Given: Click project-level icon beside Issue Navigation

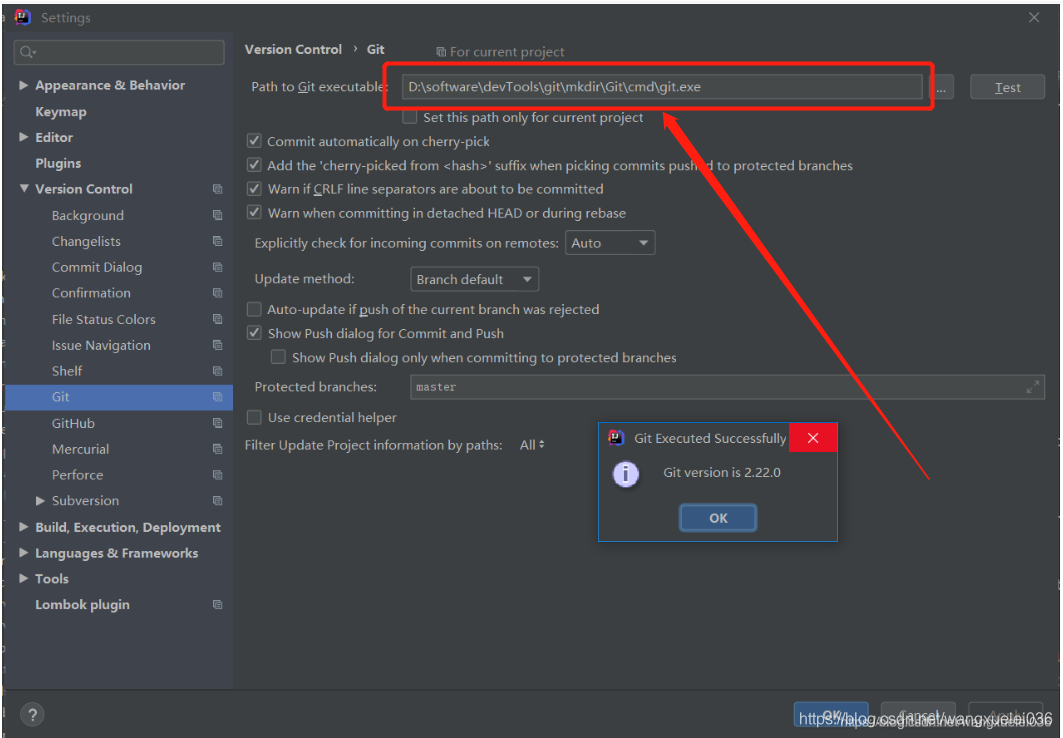Looking at the screenshot, I should tap(217, 345).
